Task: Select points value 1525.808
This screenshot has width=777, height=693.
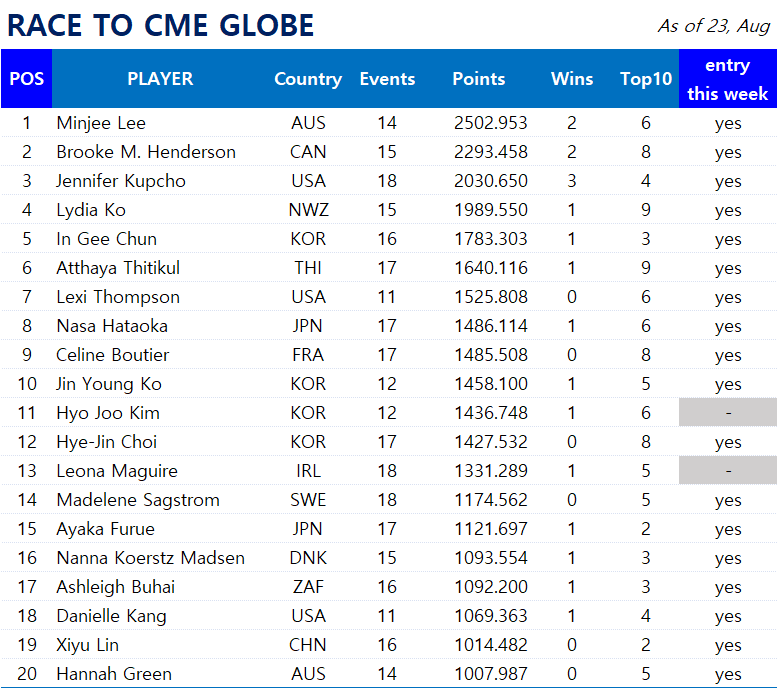Action: pos(491,297)
